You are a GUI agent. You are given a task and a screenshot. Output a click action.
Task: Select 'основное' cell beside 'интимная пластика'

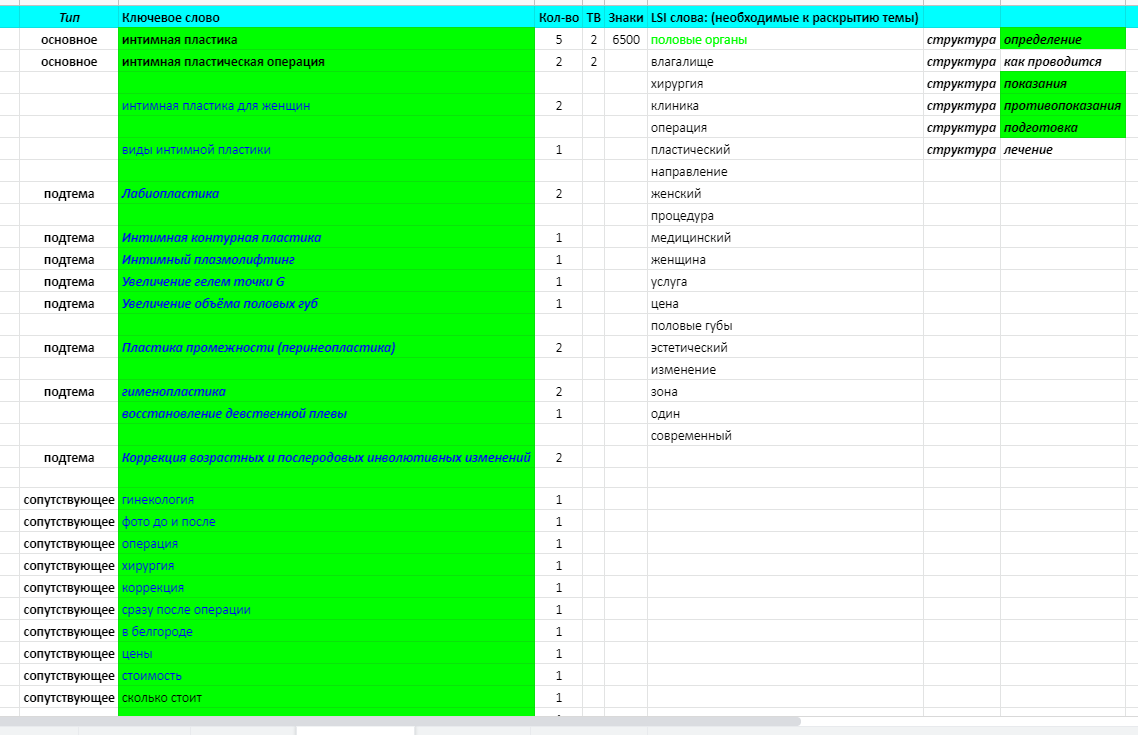coord(69,39)
